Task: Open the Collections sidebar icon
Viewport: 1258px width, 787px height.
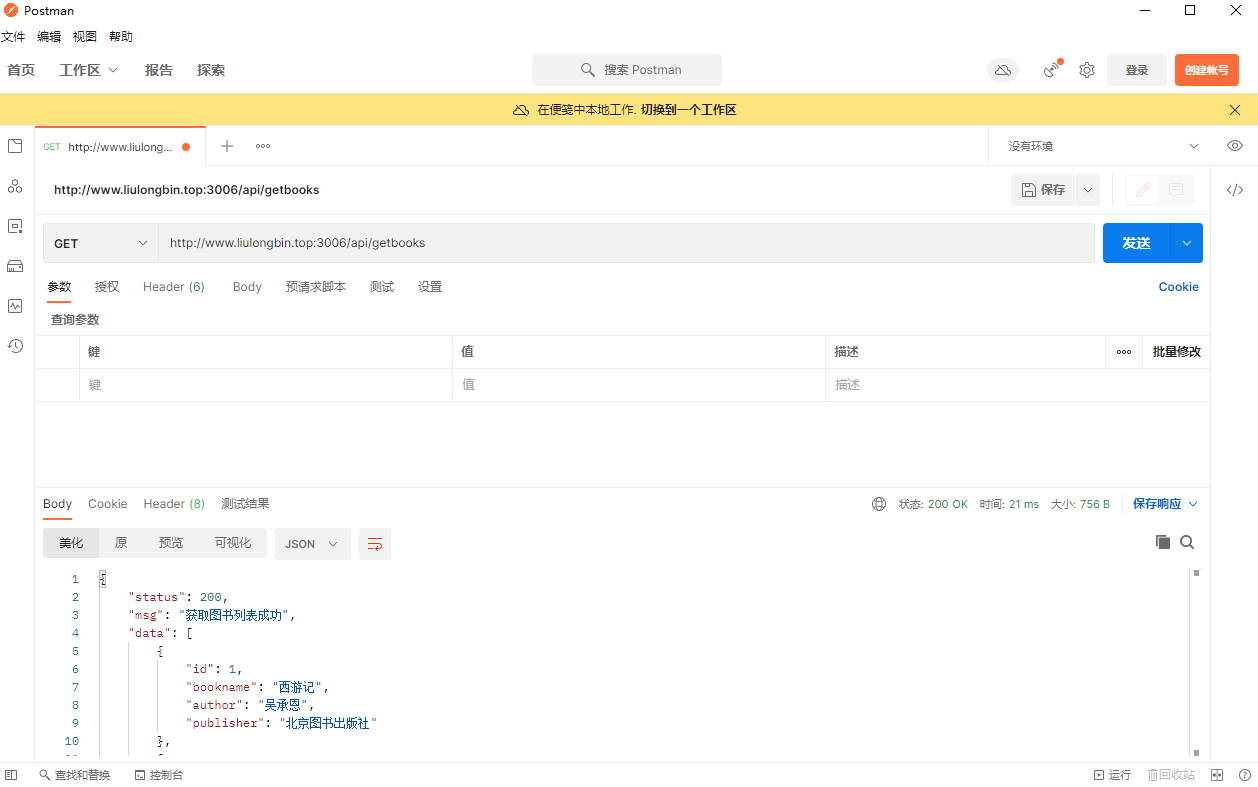Action: [x=15, y=146]
